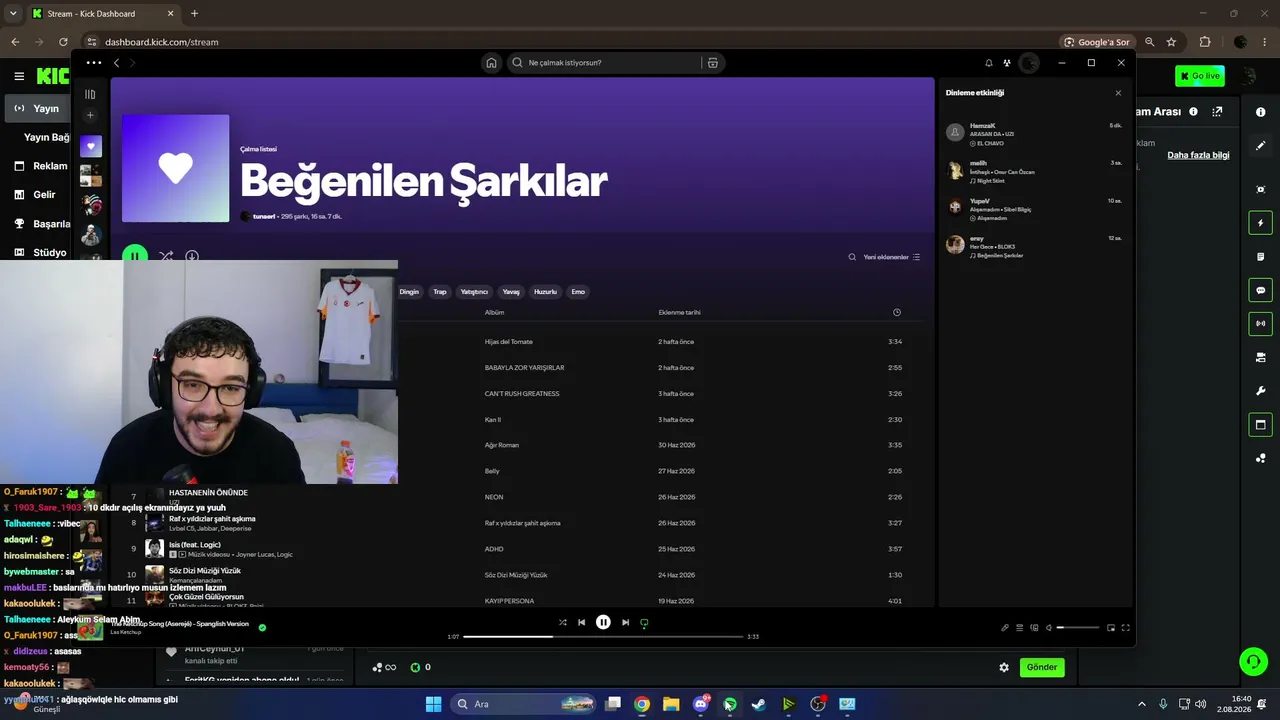Click the green Go live button
Screen dimensions: 1280x720
coord(1200,76)
